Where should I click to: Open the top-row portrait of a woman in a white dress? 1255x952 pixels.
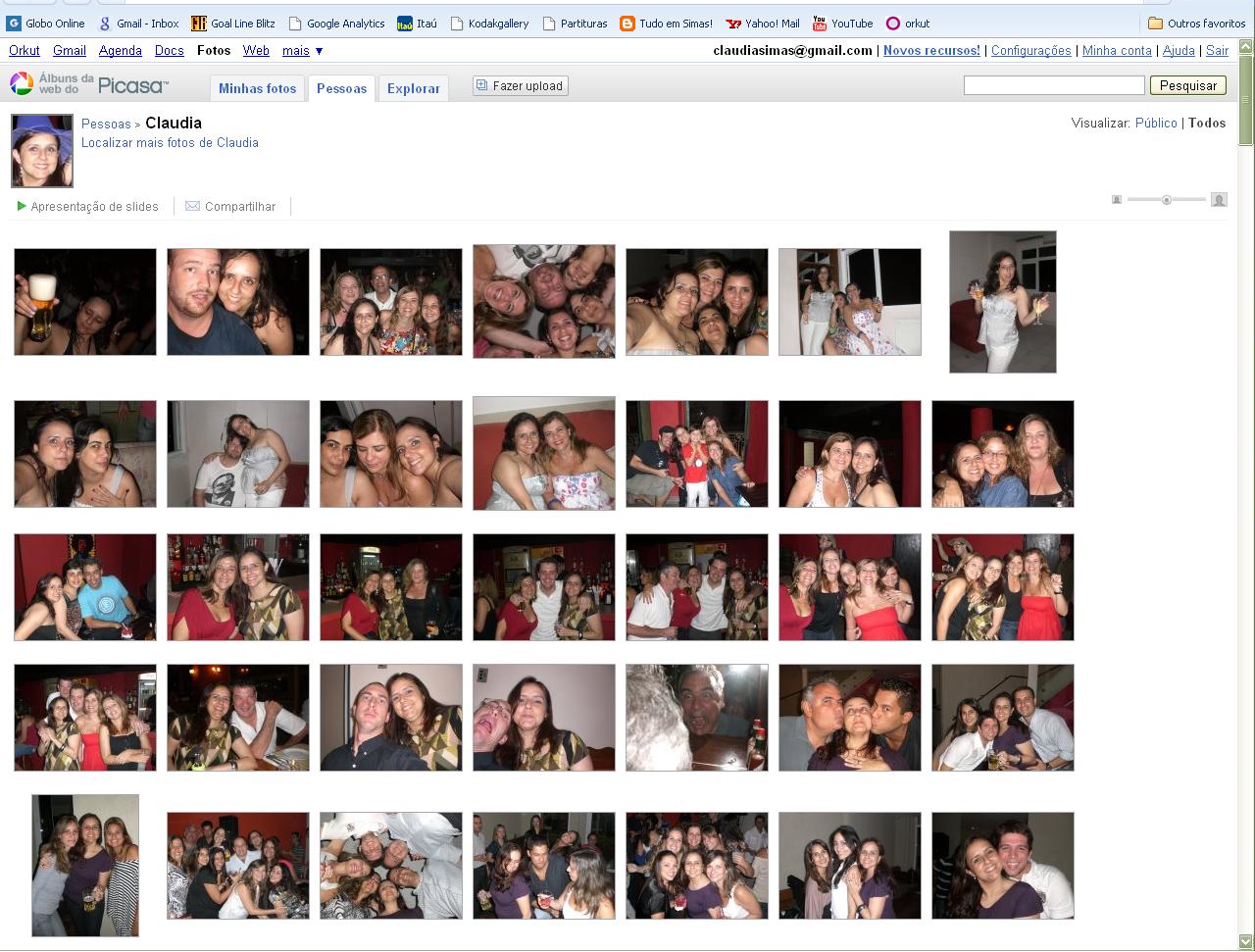coord(1003,302)
